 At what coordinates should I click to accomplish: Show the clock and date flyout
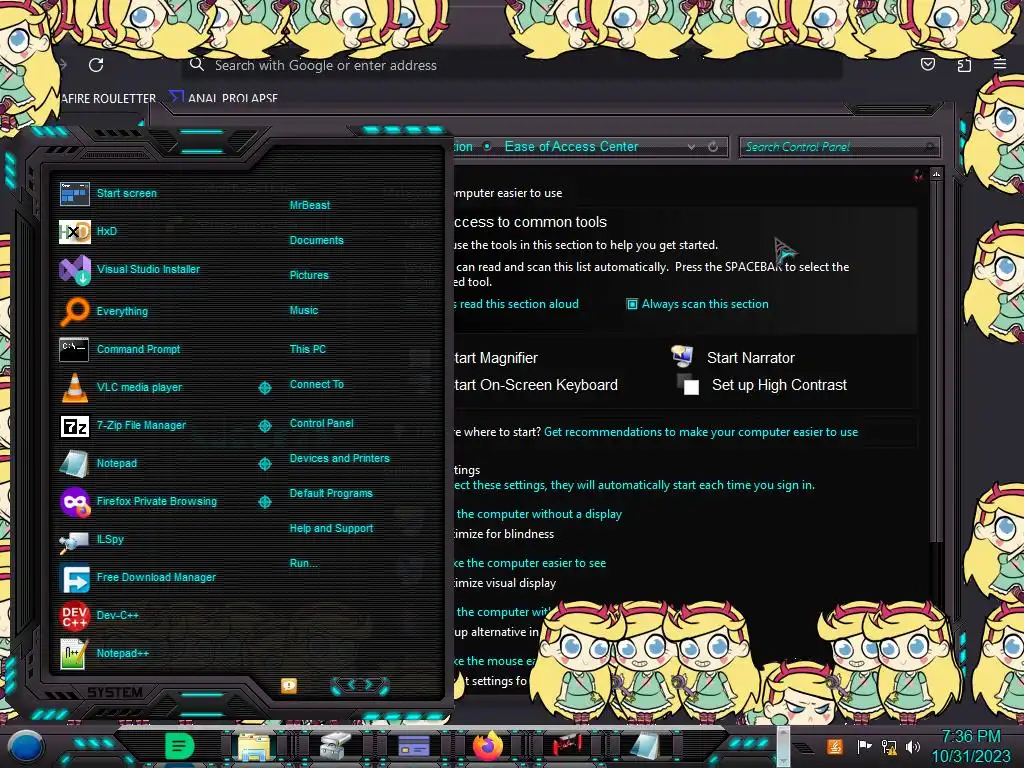click(x=970, y=746)
